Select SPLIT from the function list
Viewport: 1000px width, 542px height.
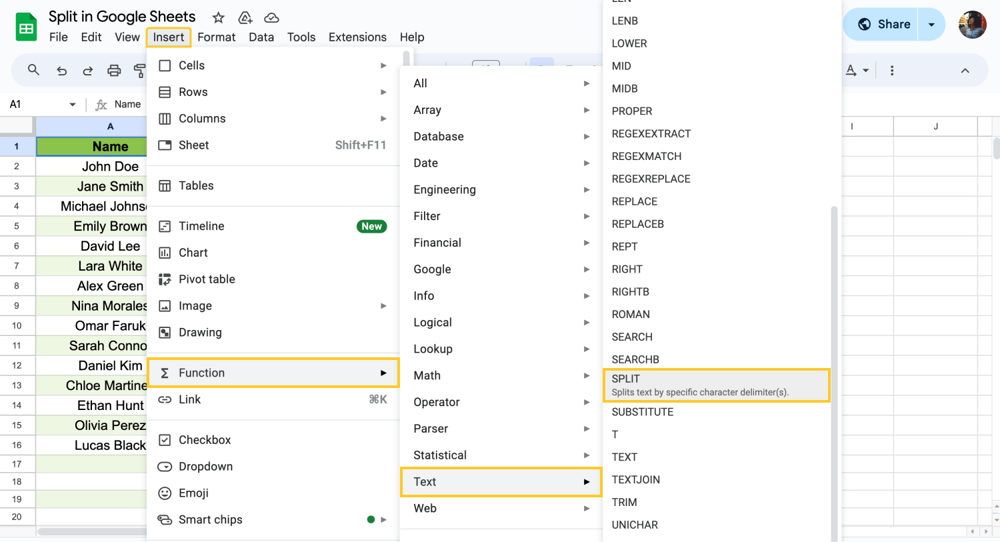click(716, 385)
